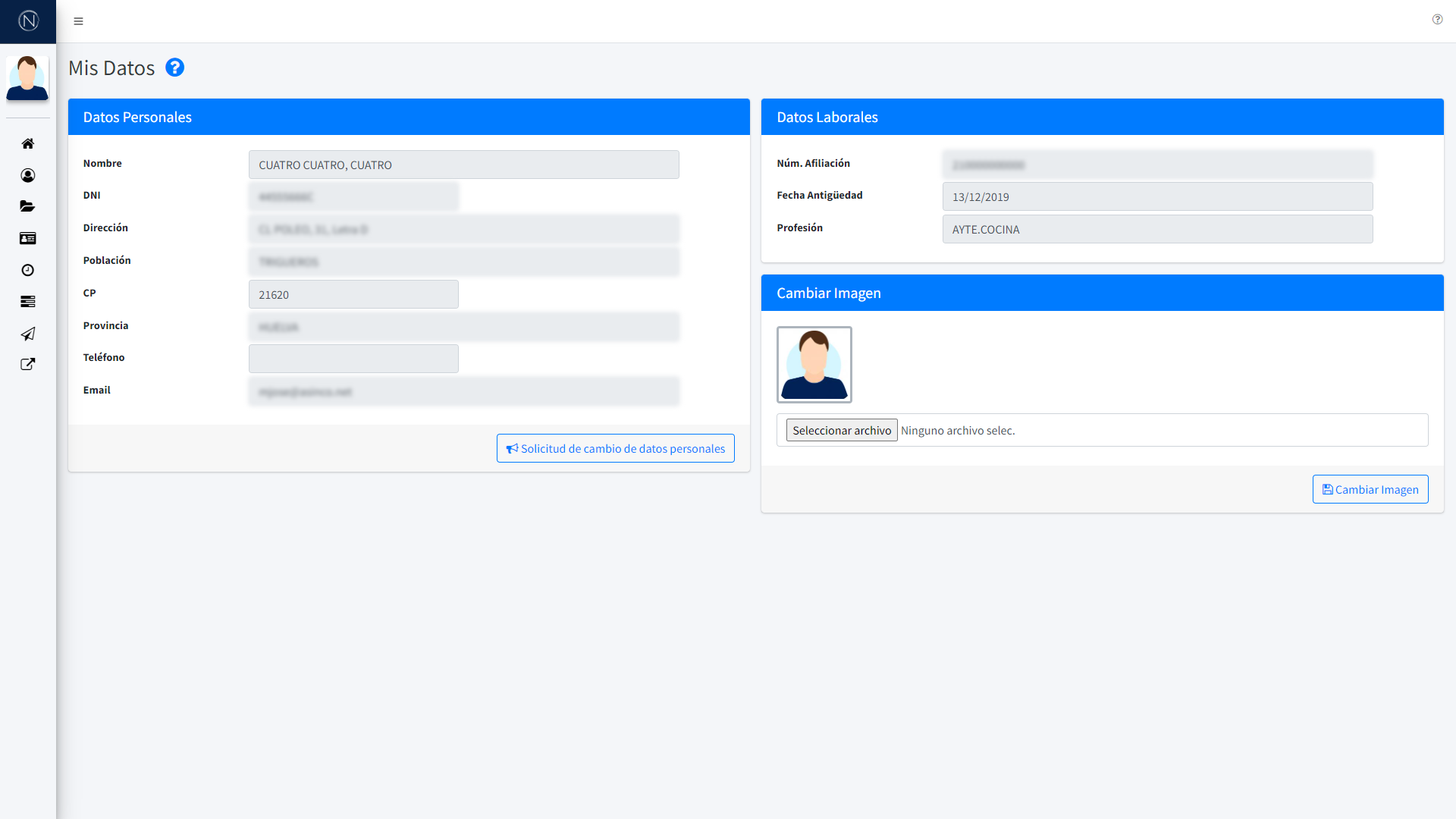Click the user profile circle icon

click(28, 175)
